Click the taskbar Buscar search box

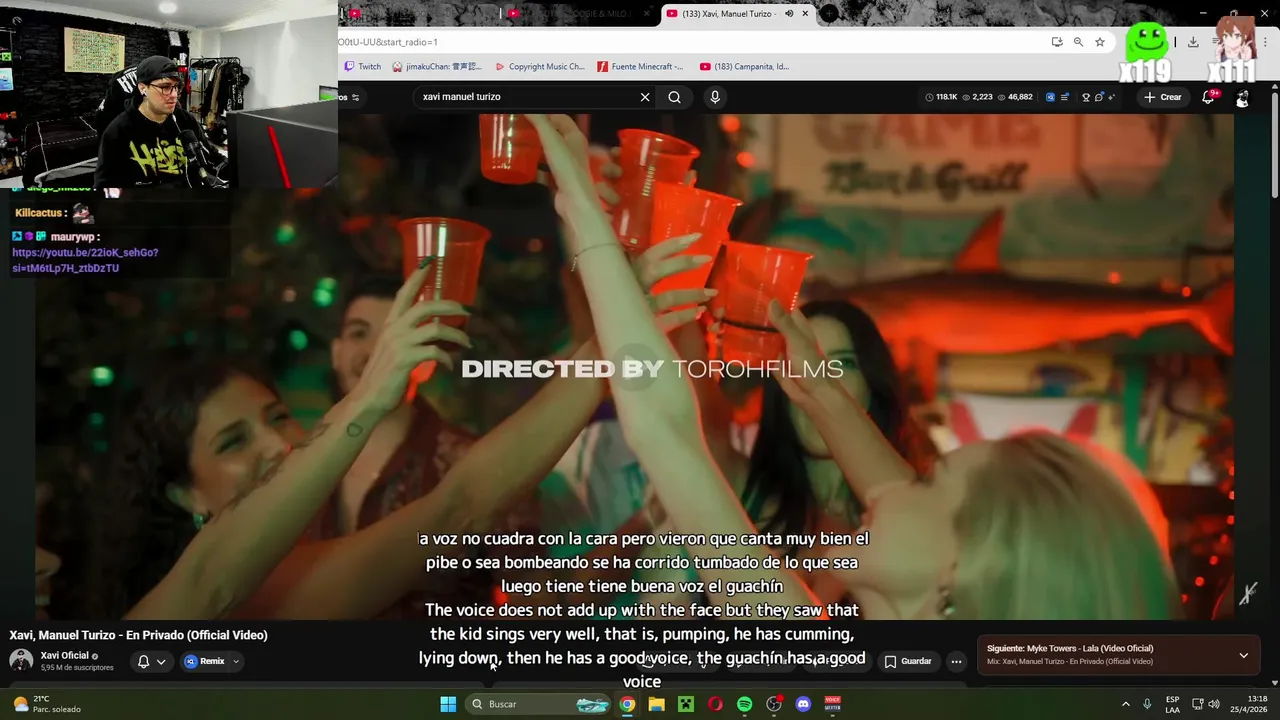coord(537,704)
